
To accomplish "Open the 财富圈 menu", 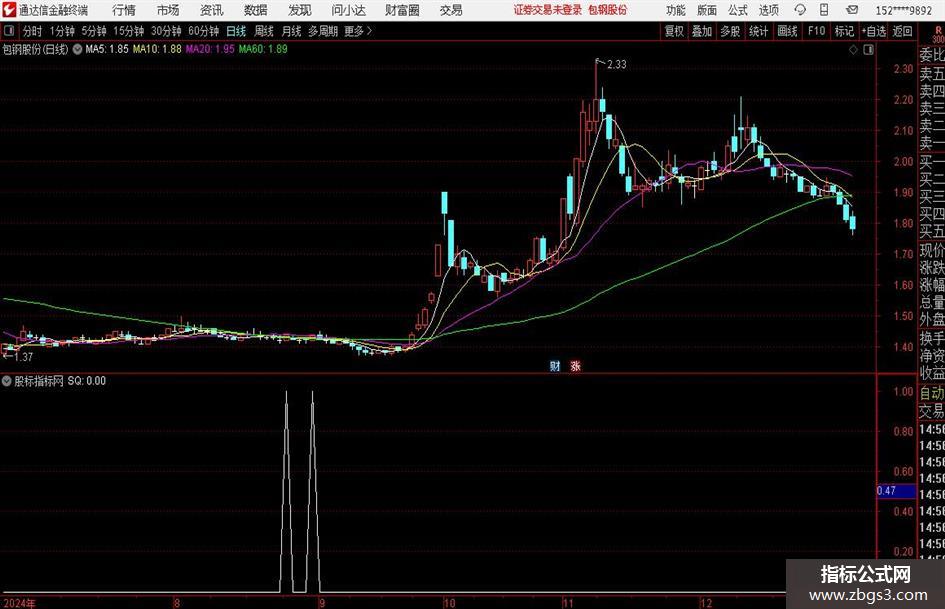I will 402,10.
